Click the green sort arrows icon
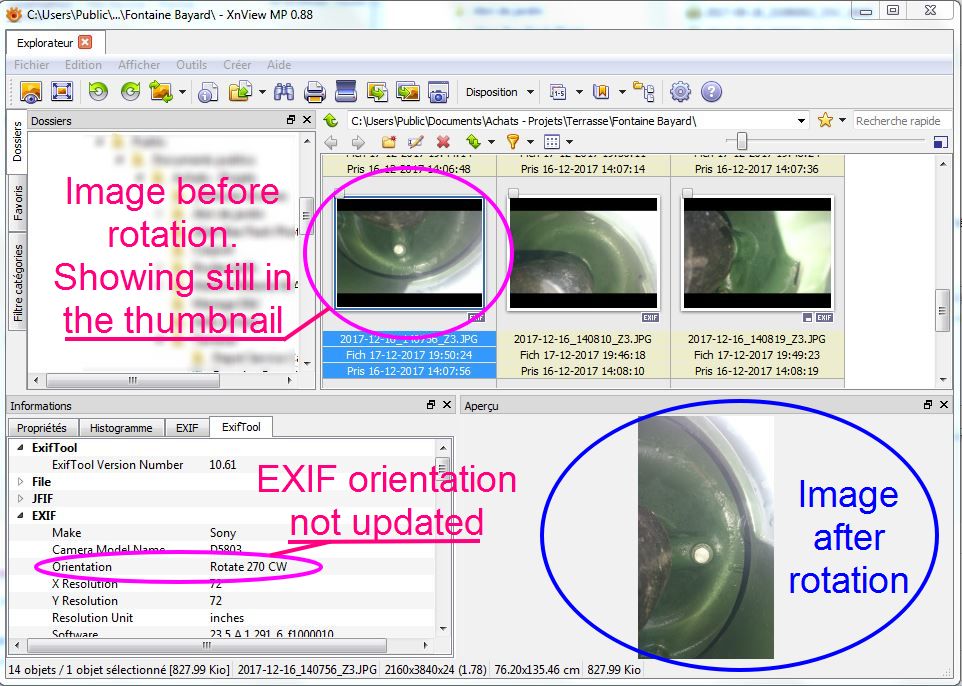962x686 pixels. point(474,142)
